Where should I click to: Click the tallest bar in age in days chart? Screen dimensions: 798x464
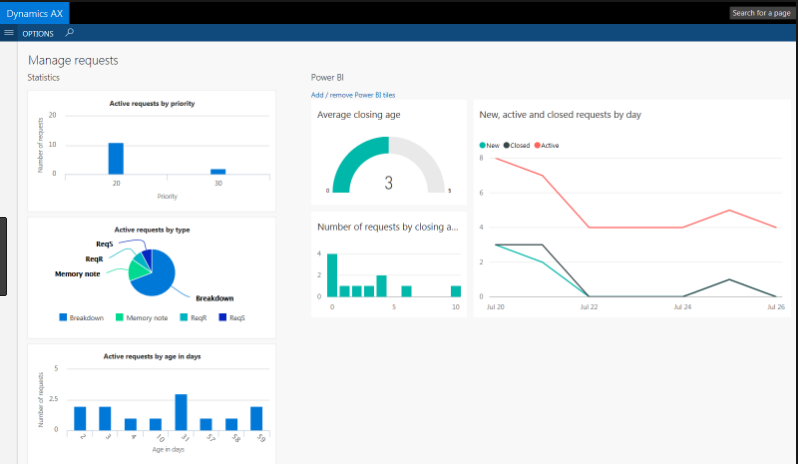(x=181, y=411)
